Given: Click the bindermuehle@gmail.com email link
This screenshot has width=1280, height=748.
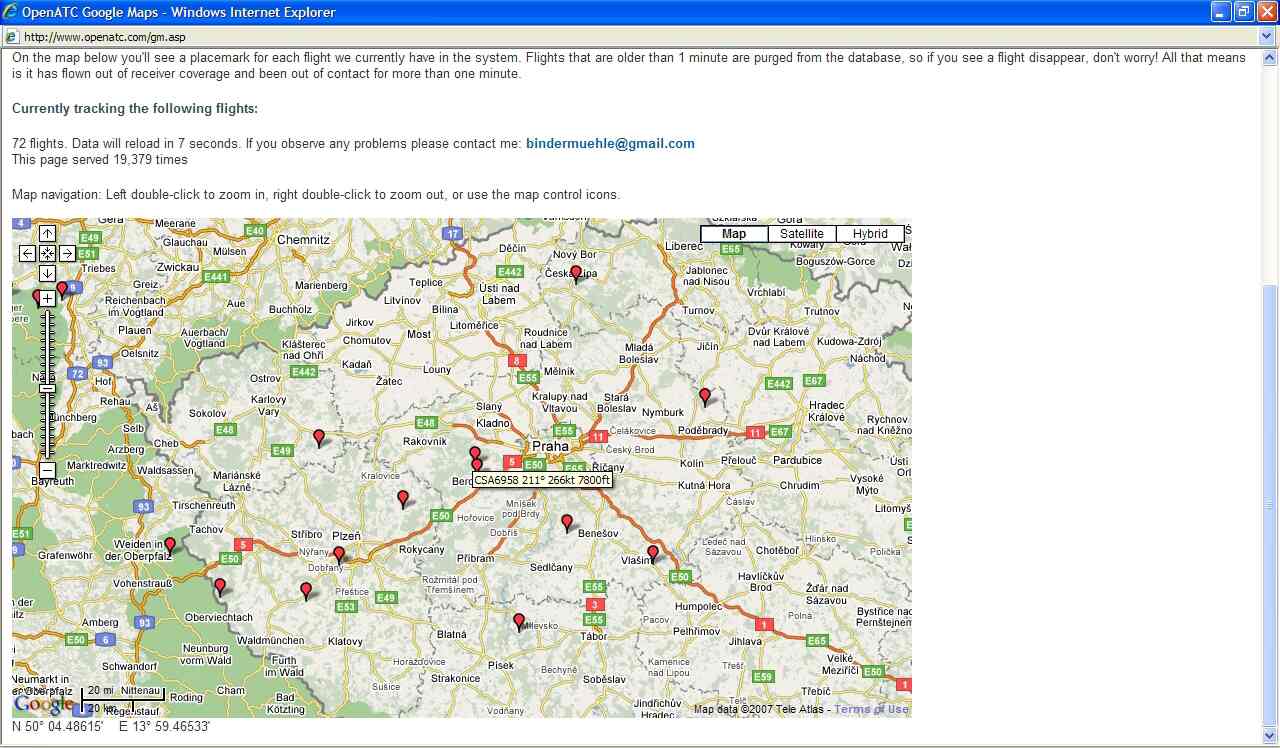Looking at the screenshot, I should coord(610,143).
